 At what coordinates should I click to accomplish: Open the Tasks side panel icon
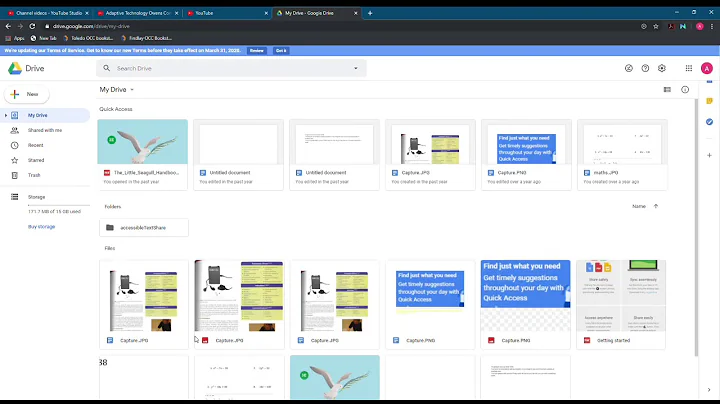709,122
